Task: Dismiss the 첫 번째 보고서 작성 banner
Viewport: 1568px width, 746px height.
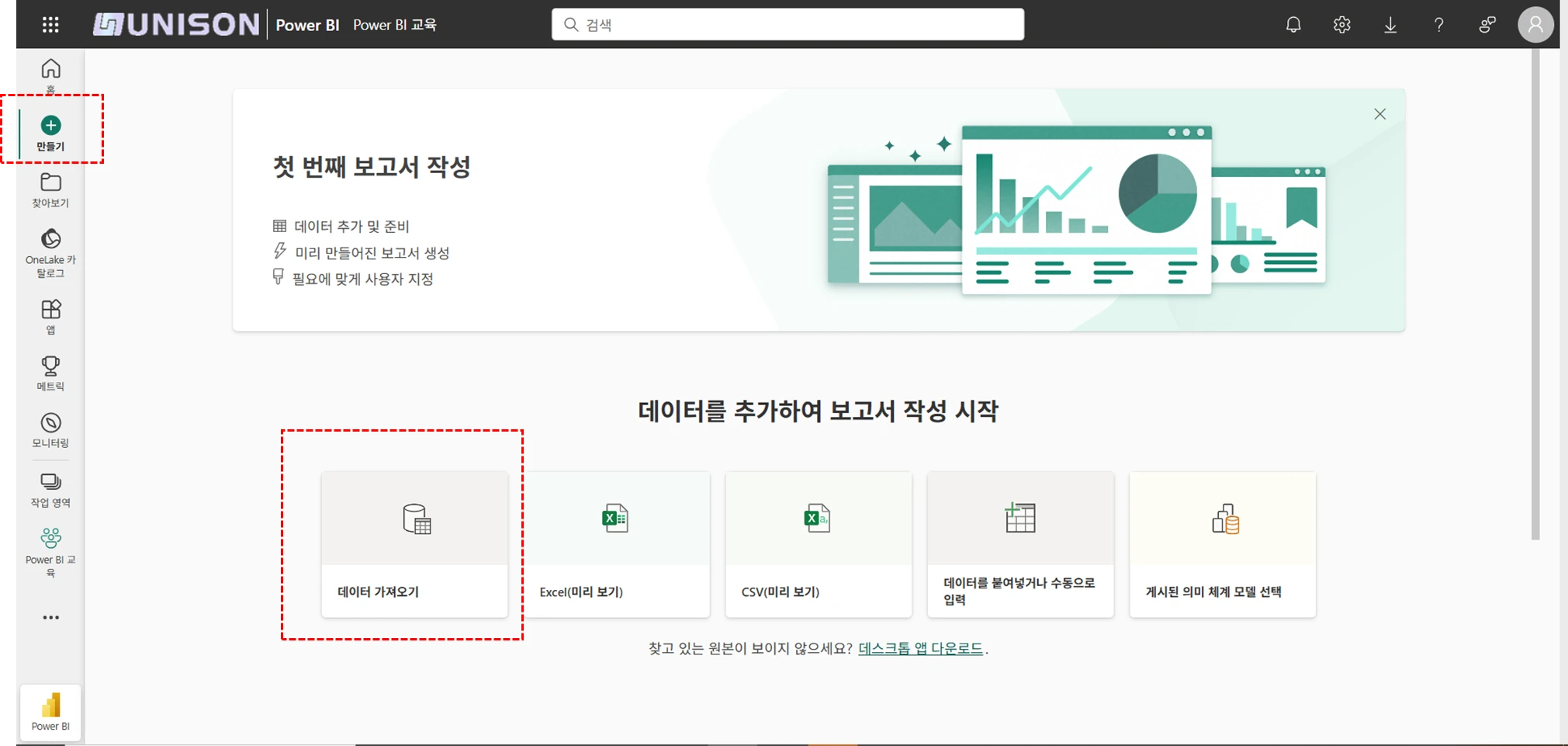Action: pos(1379,114)
